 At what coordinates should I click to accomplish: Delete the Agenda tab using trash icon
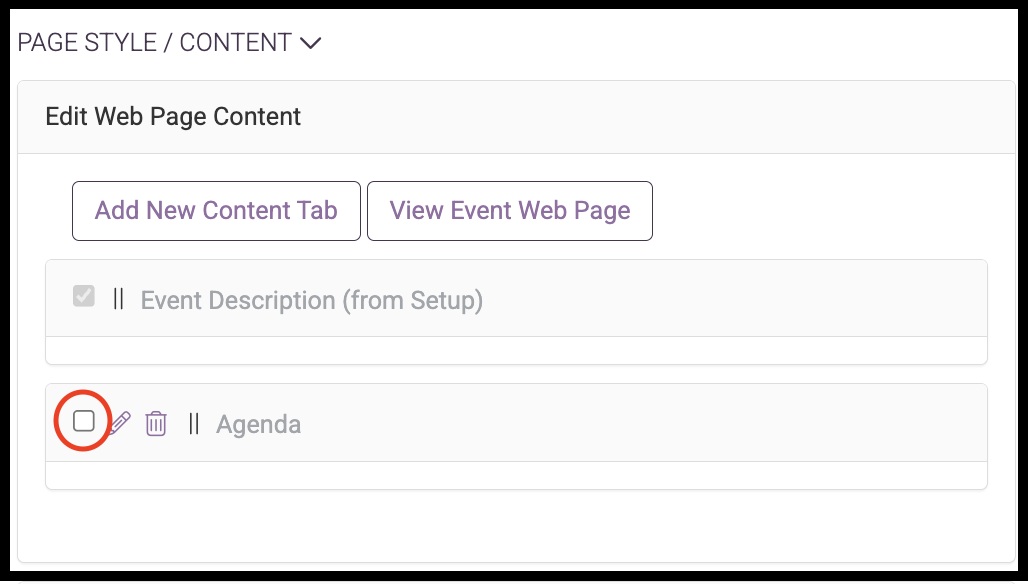pos(155,423)
